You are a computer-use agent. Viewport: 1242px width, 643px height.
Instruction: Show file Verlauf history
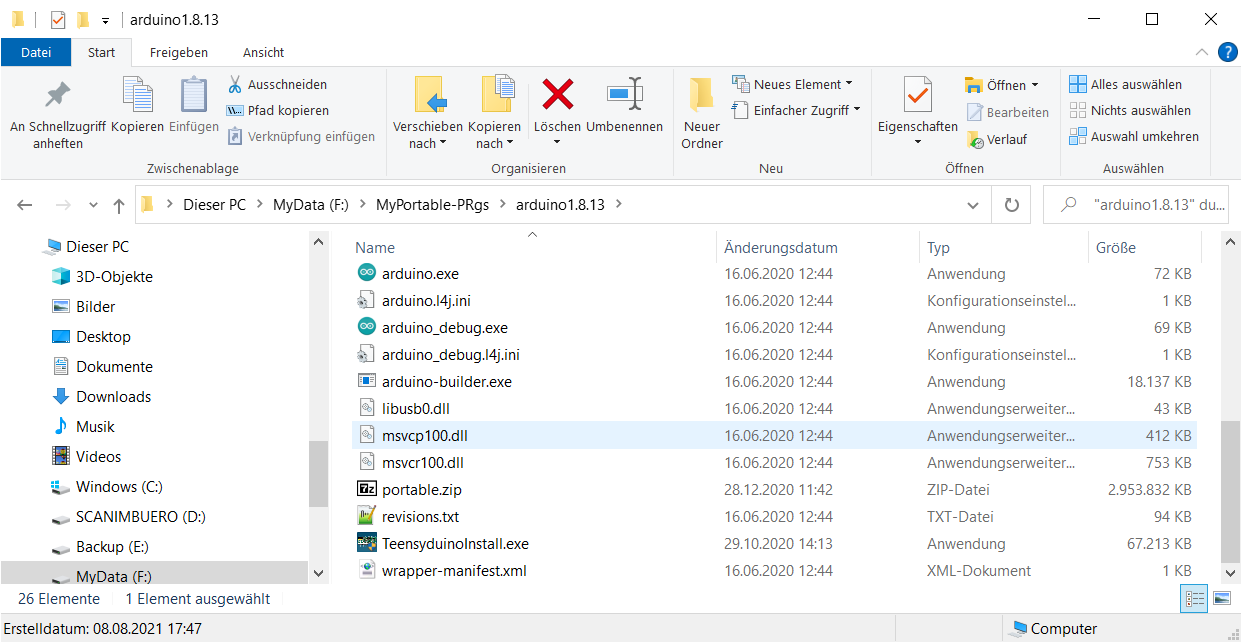point(997,139)
